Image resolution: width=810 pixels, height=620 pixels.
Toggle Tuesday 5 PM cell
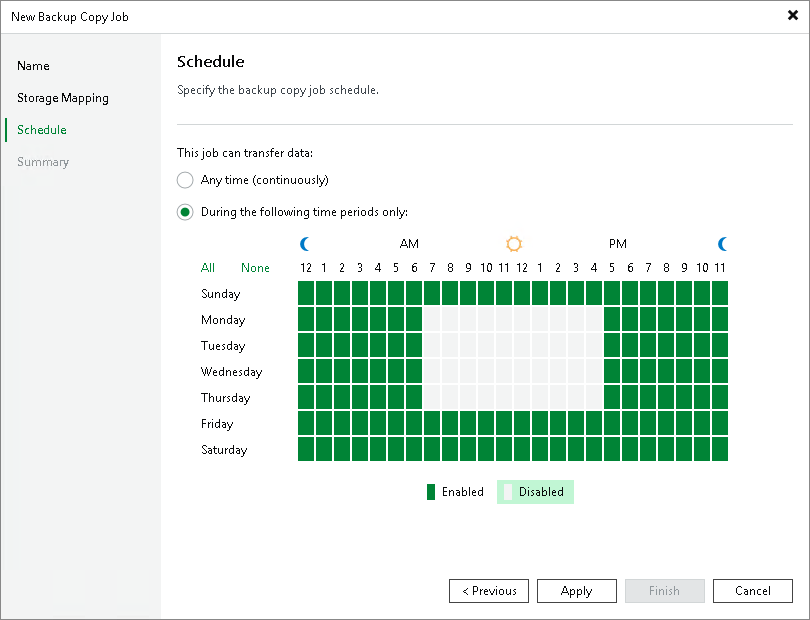point(612,345)
